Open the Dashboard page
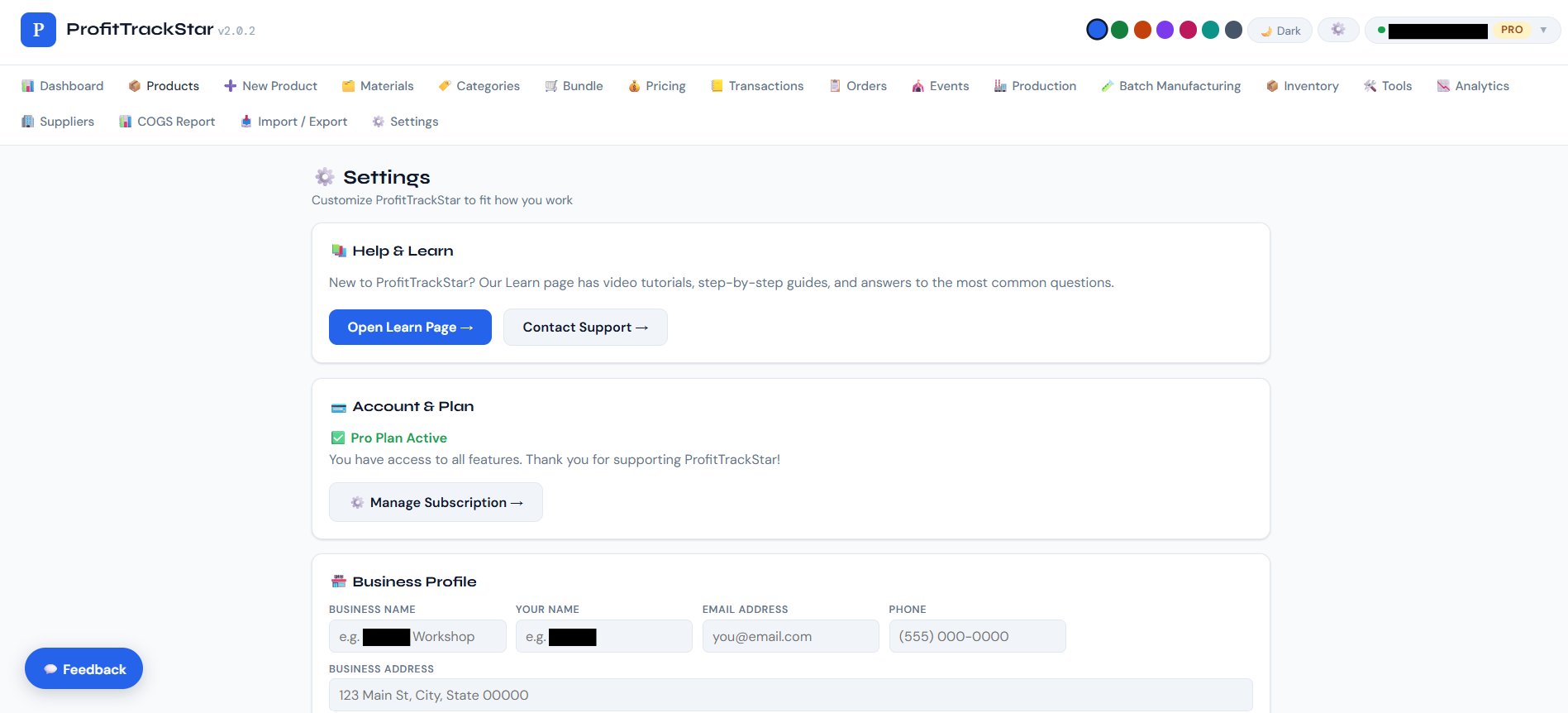 point(62,86)
